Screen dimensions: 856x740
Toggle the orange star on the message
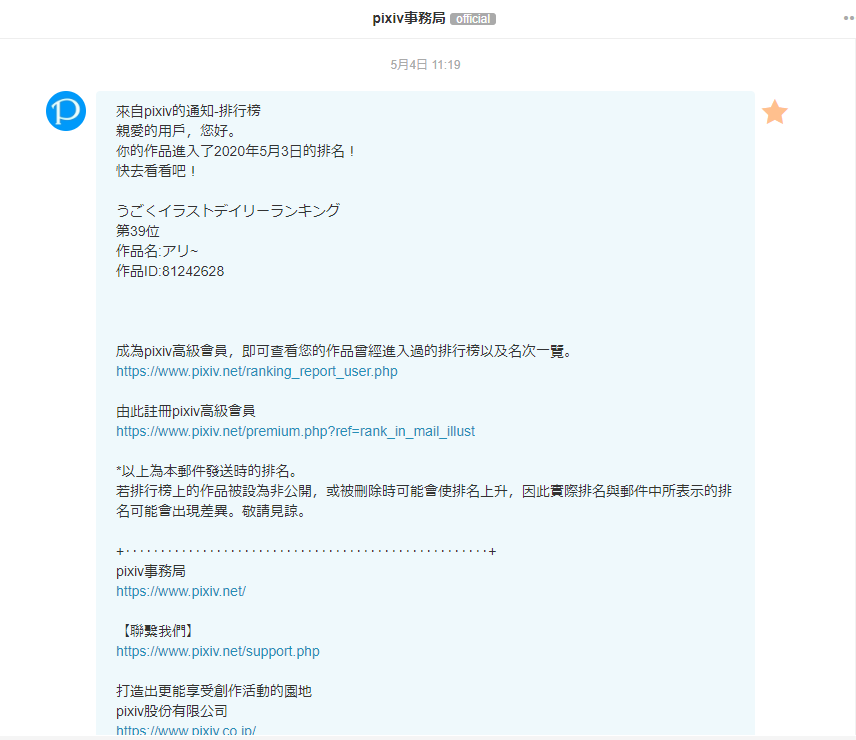point(775,112)
